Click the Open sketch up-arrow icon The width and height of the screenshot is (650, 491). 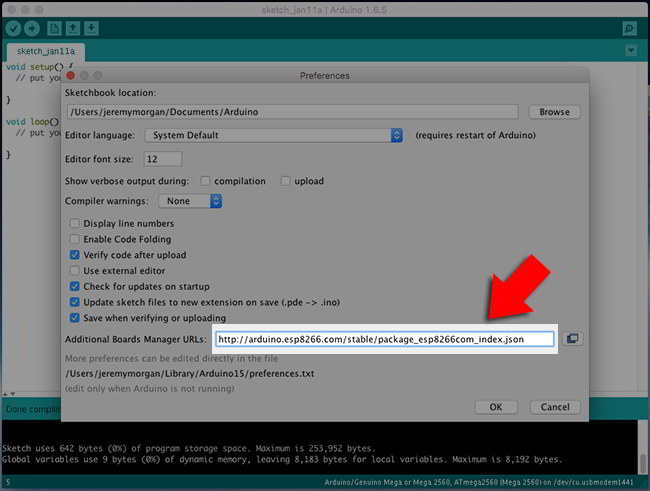click(73, 29)
